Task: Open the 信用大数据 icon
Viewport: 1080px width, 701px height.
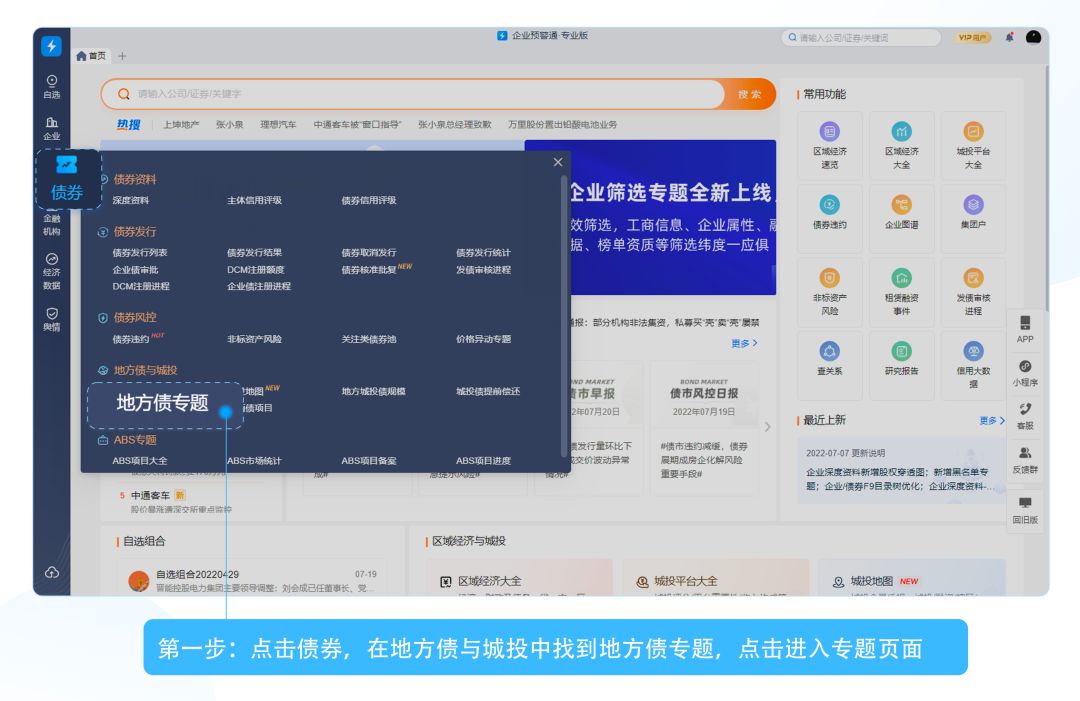Action: coord(973,362)
